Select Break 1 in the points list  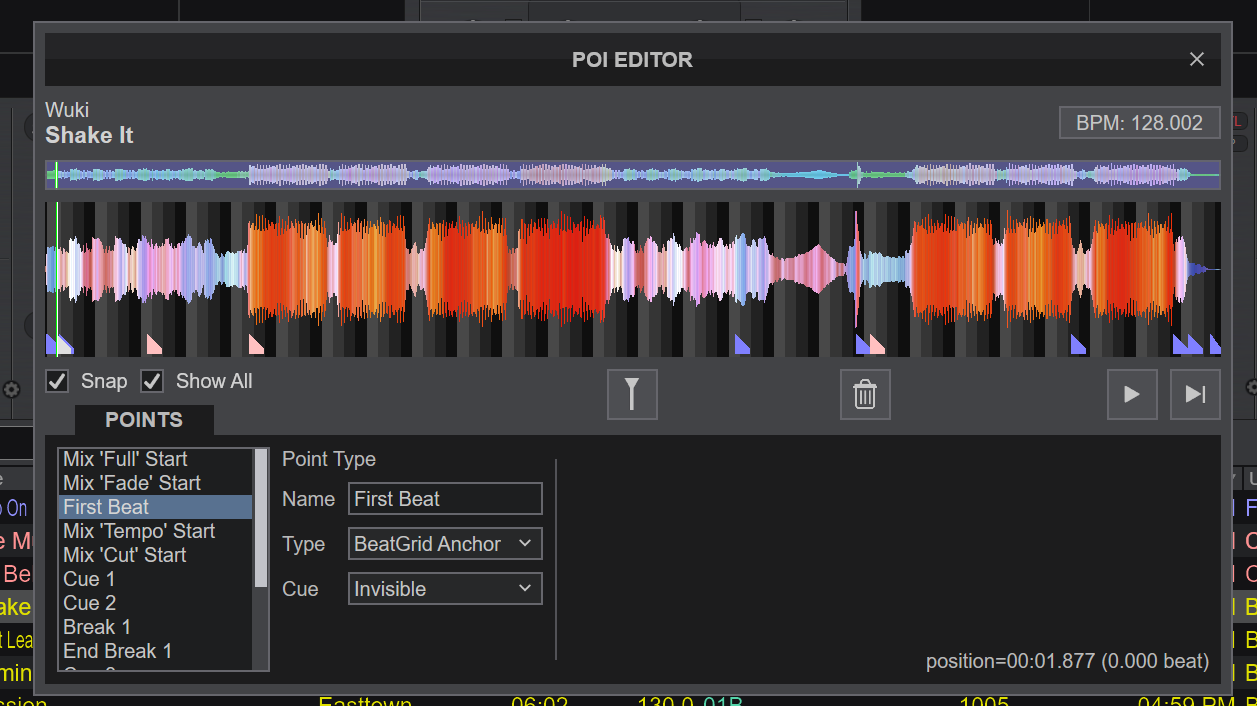(x=155, y=627)
